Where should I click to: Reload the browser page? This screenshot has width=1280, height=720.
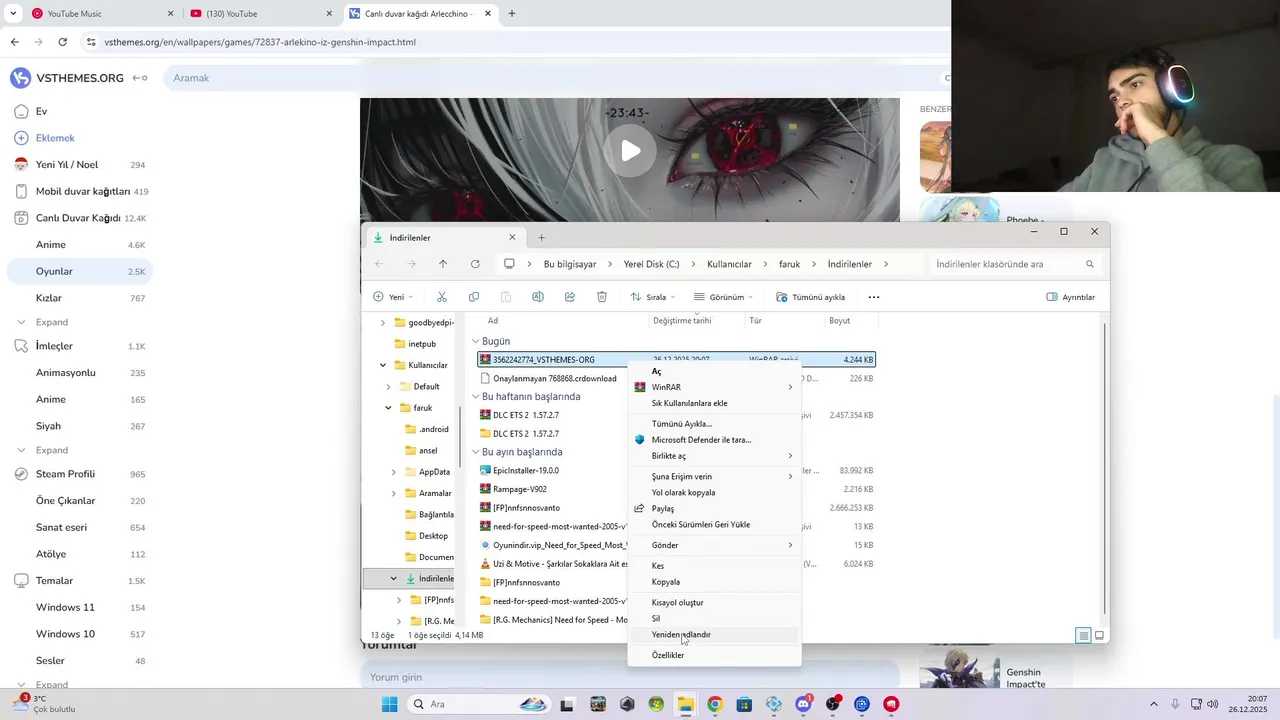click(x=62, y=42)
